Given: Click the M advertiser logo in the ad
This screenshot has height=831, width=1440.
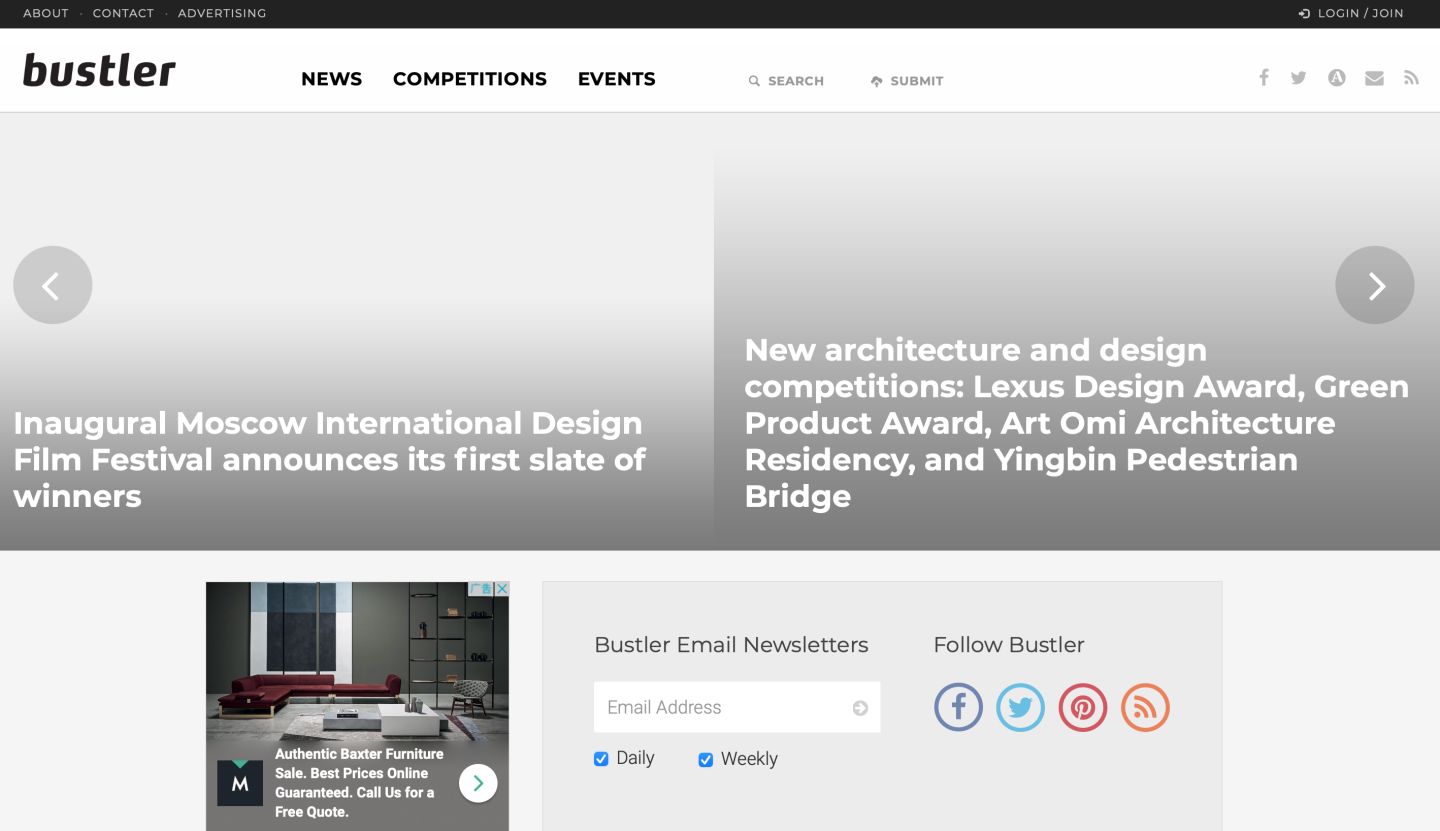Looking at the screenshot, I should click(240, 783).
